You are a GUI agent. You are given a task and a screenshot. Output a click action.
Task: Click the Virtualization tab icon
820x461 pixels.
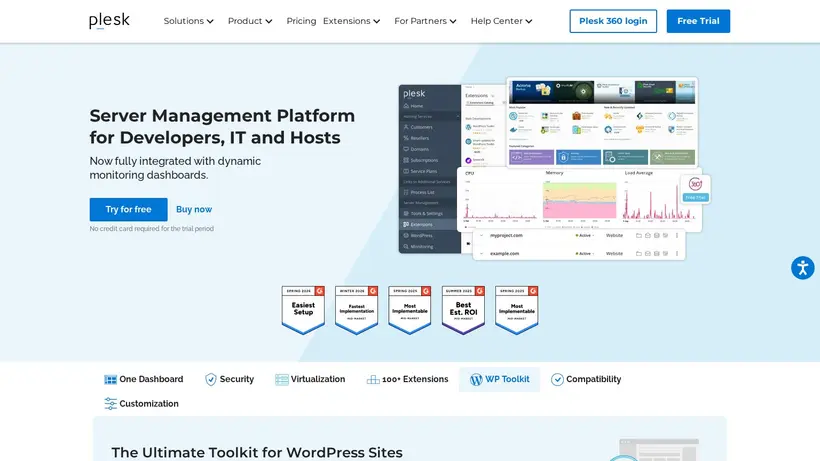coord(282,379)
